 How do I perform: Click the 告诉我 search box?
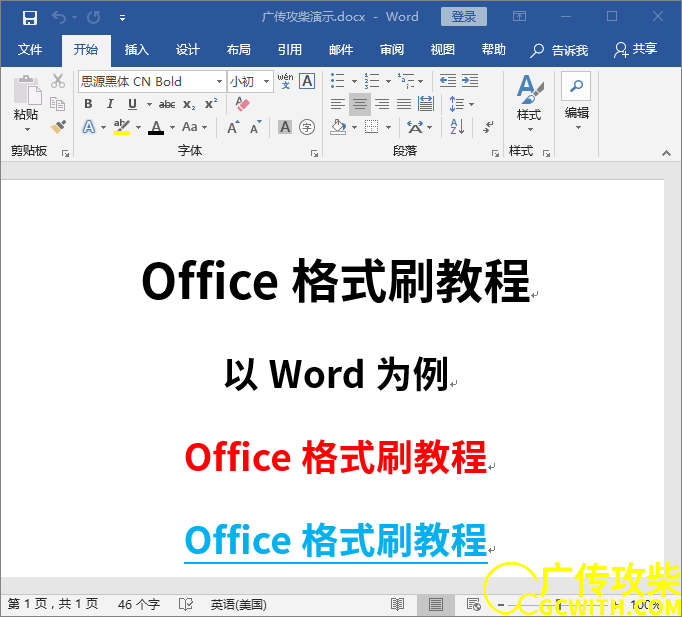pyautogui.click(x=560, y=49)
